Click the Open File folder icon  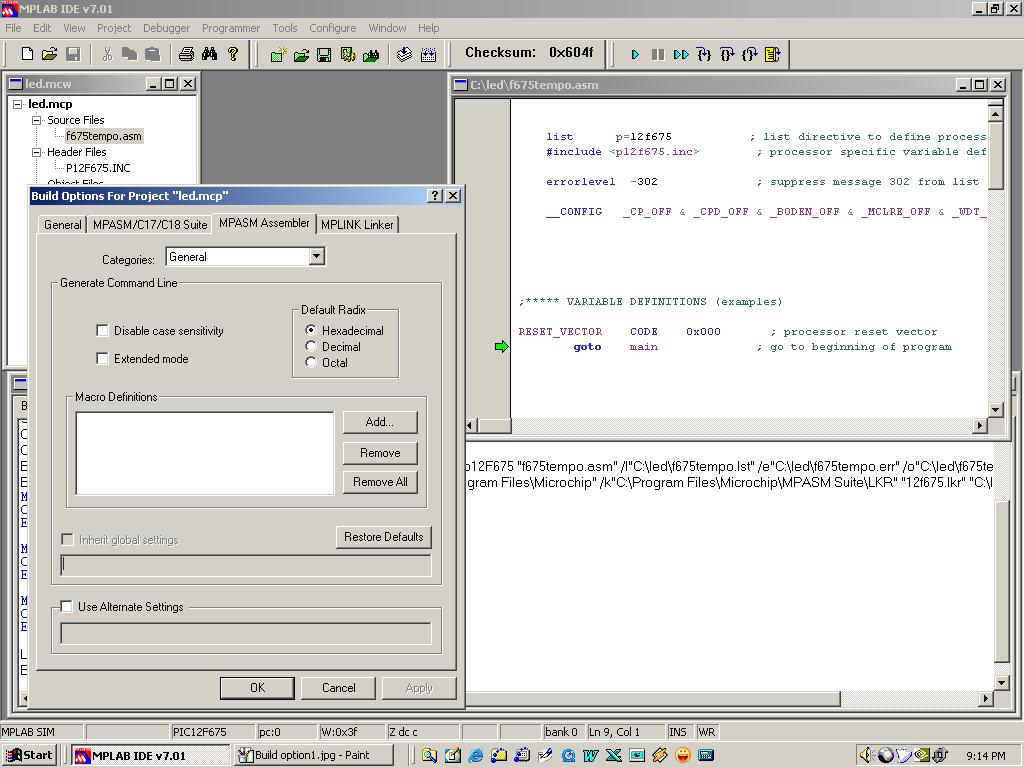[x=48, y=54]
